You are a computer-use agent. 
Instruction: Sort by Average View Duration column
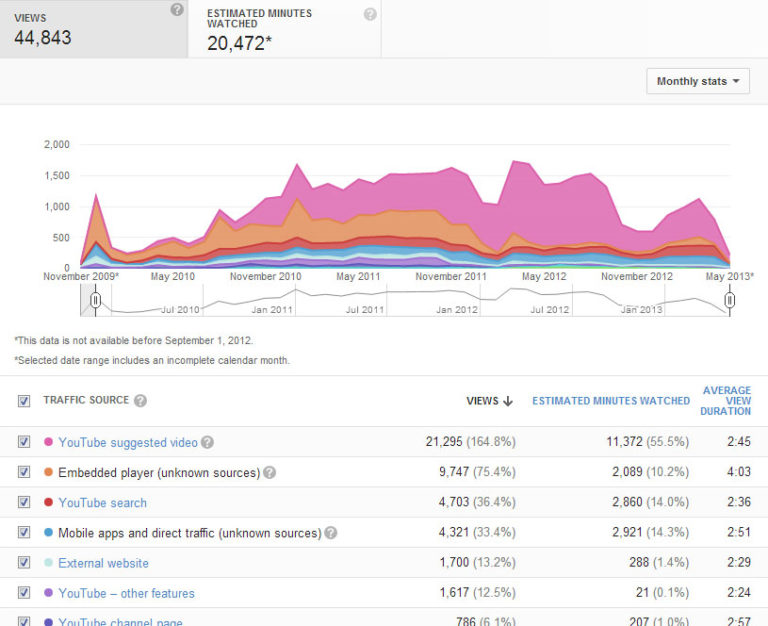pyautogui.click(x=726, y=401)
